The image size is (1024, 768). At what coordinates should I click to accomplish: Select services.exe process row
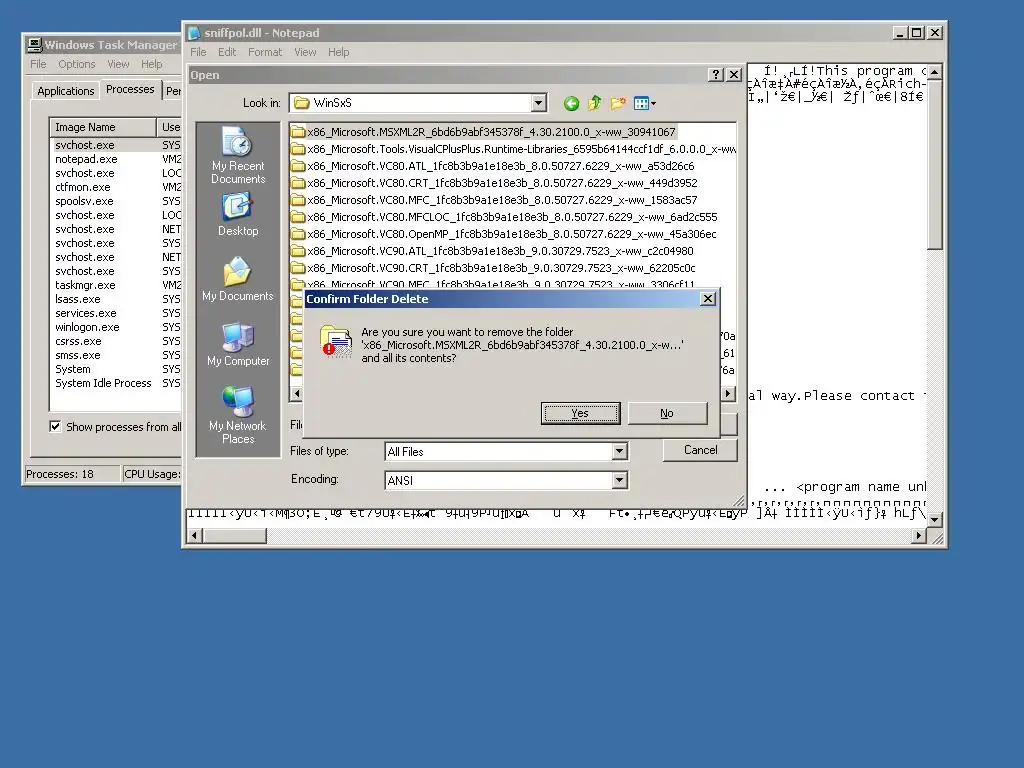point(118,313)
